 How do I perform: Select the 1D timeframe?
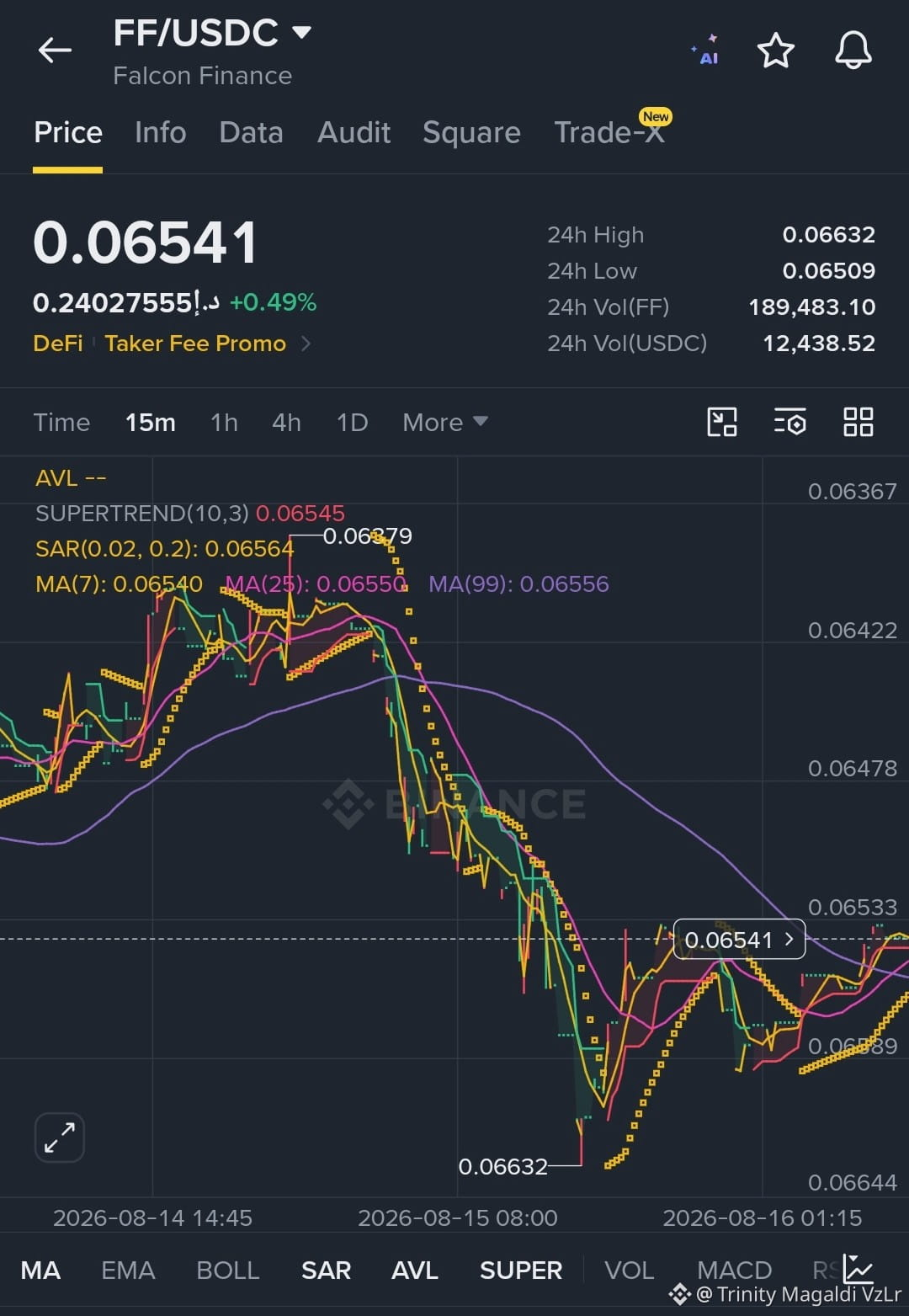click(352, 422)
